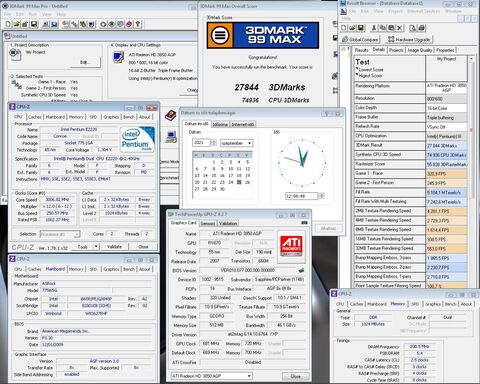Select the Projects tab in Result Browser
Screen dimensions: 480x384
(x=396, y=50)
